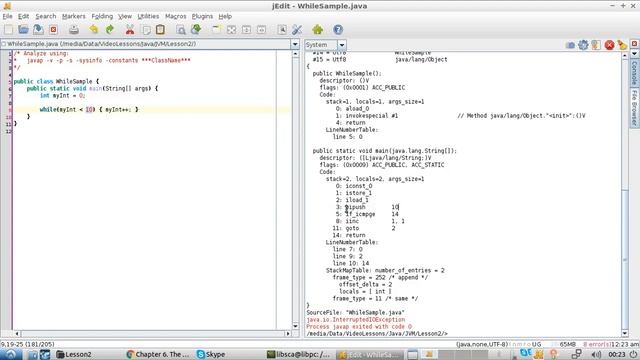Open the View menu
This screenshot has width=640, height=360.
click(x=125, y=16)
